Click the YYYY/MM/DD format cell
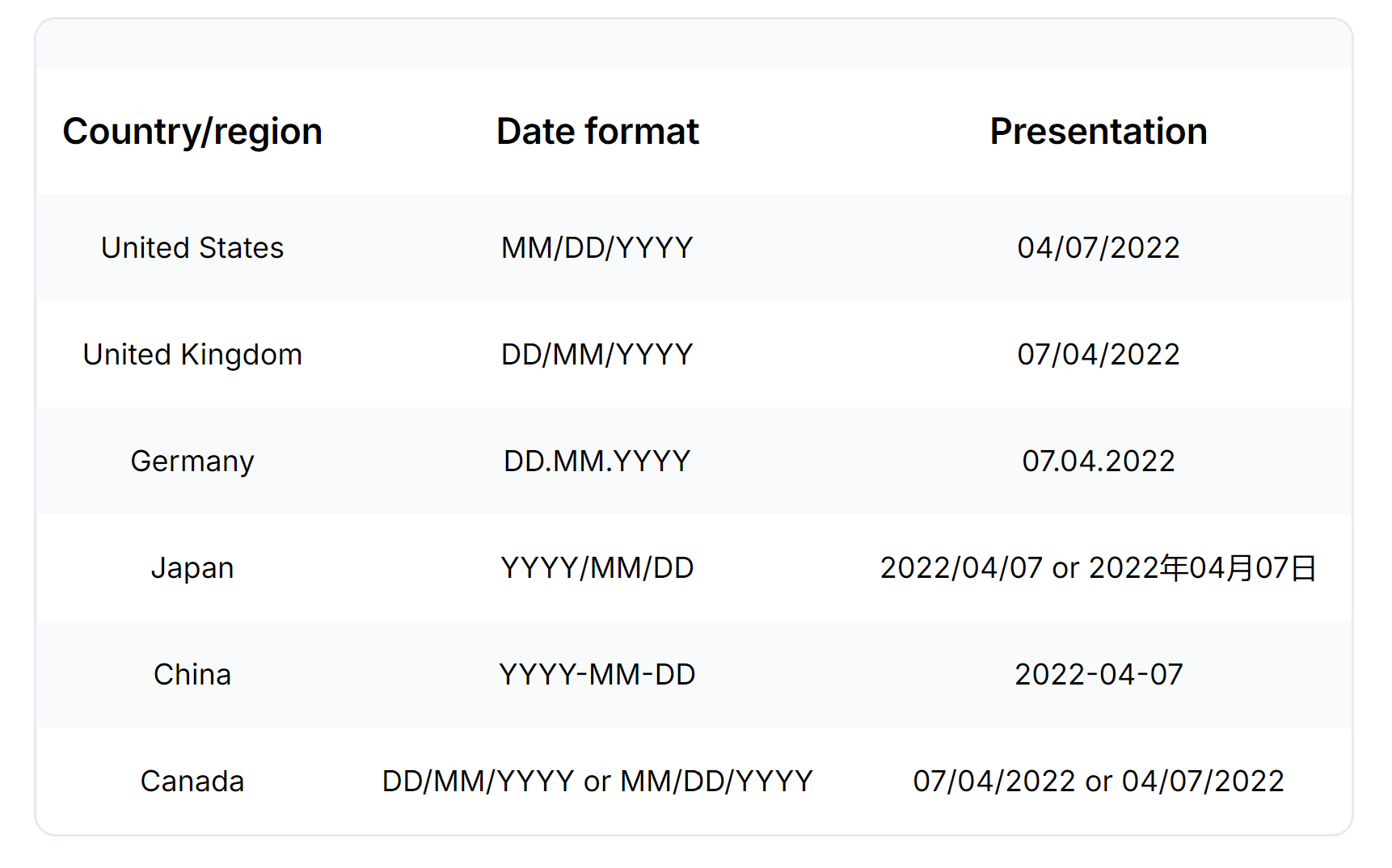Screen dimensions: 1392x868 coord(597,567)
